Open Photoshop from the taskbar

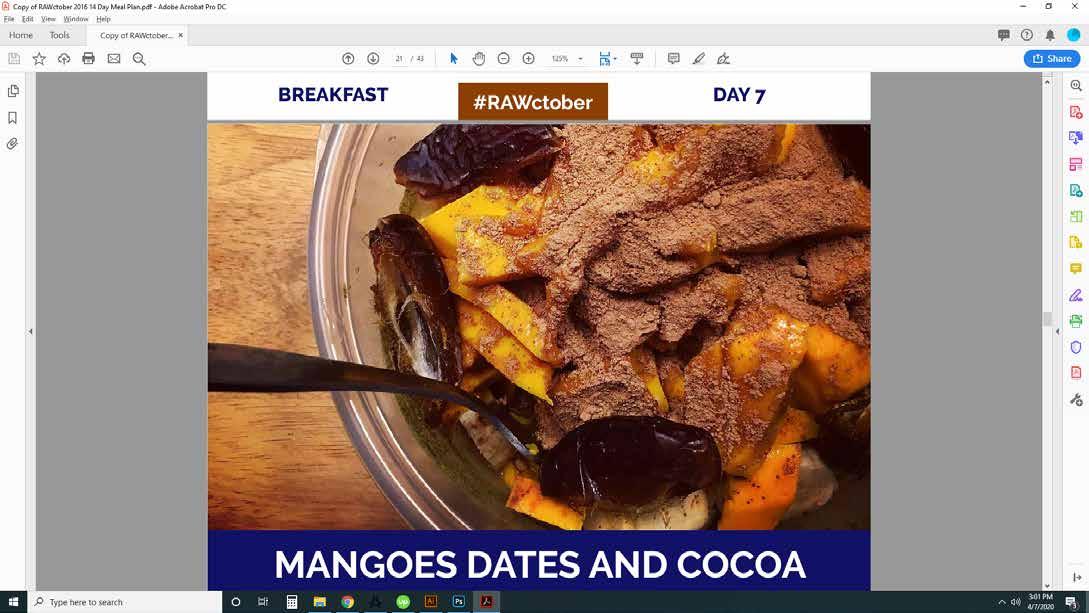pos(458,602)
